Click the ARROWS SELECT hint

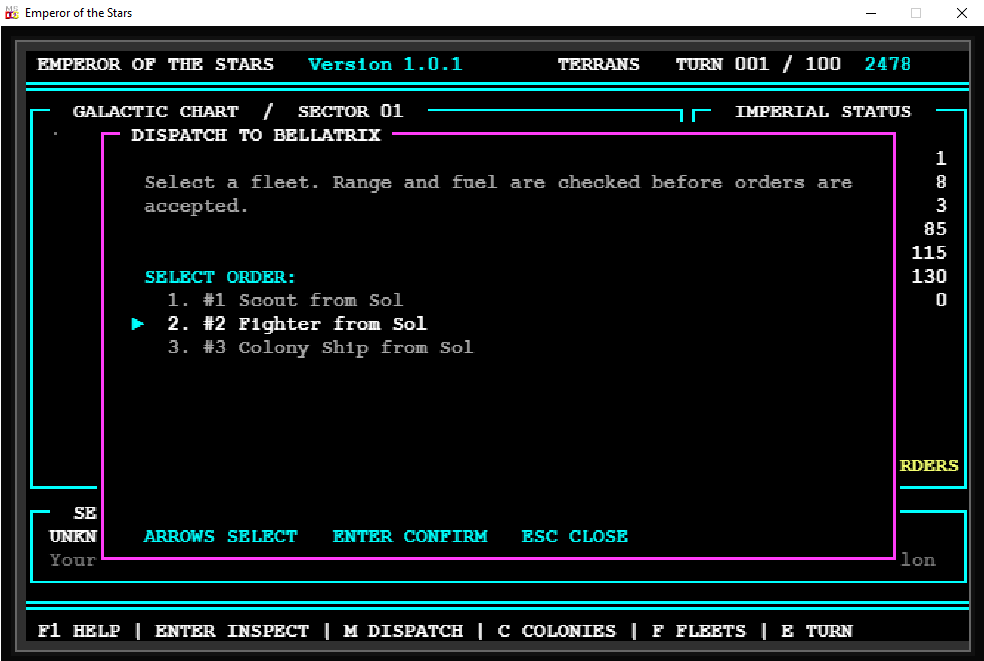220,536
